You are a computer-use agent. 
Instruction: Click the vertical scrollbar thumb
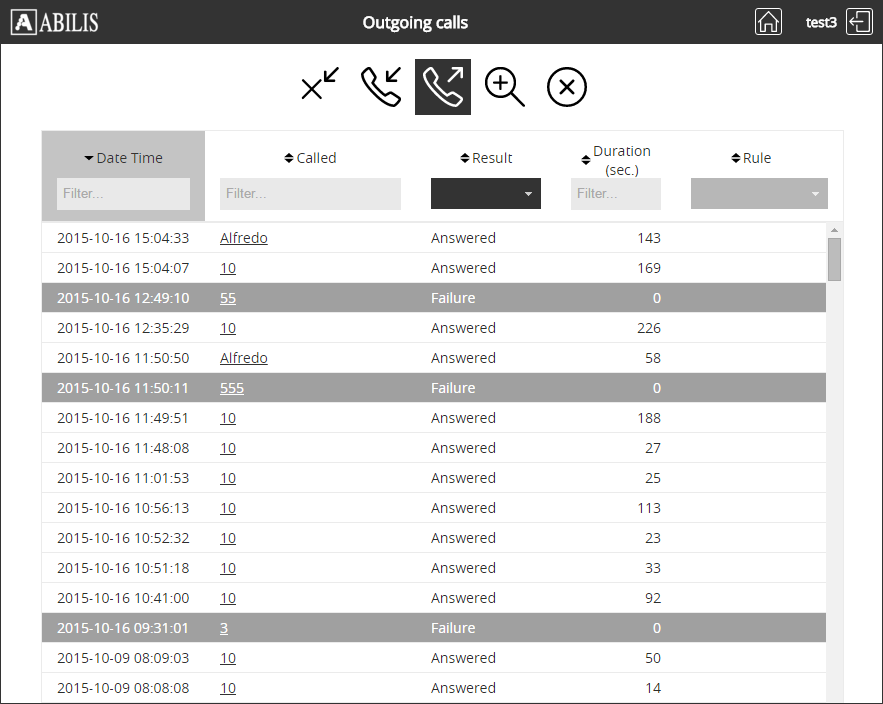coord(834,259)
